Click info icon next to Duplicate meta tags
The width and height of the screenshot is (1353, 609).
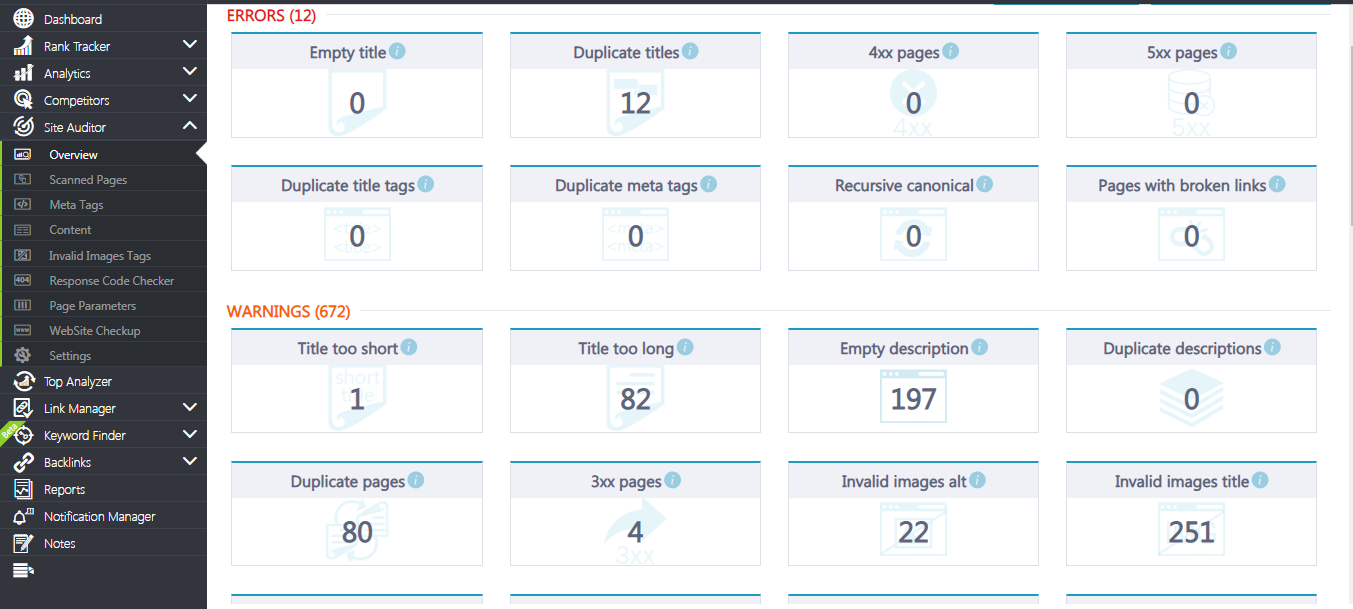[709, 184]
